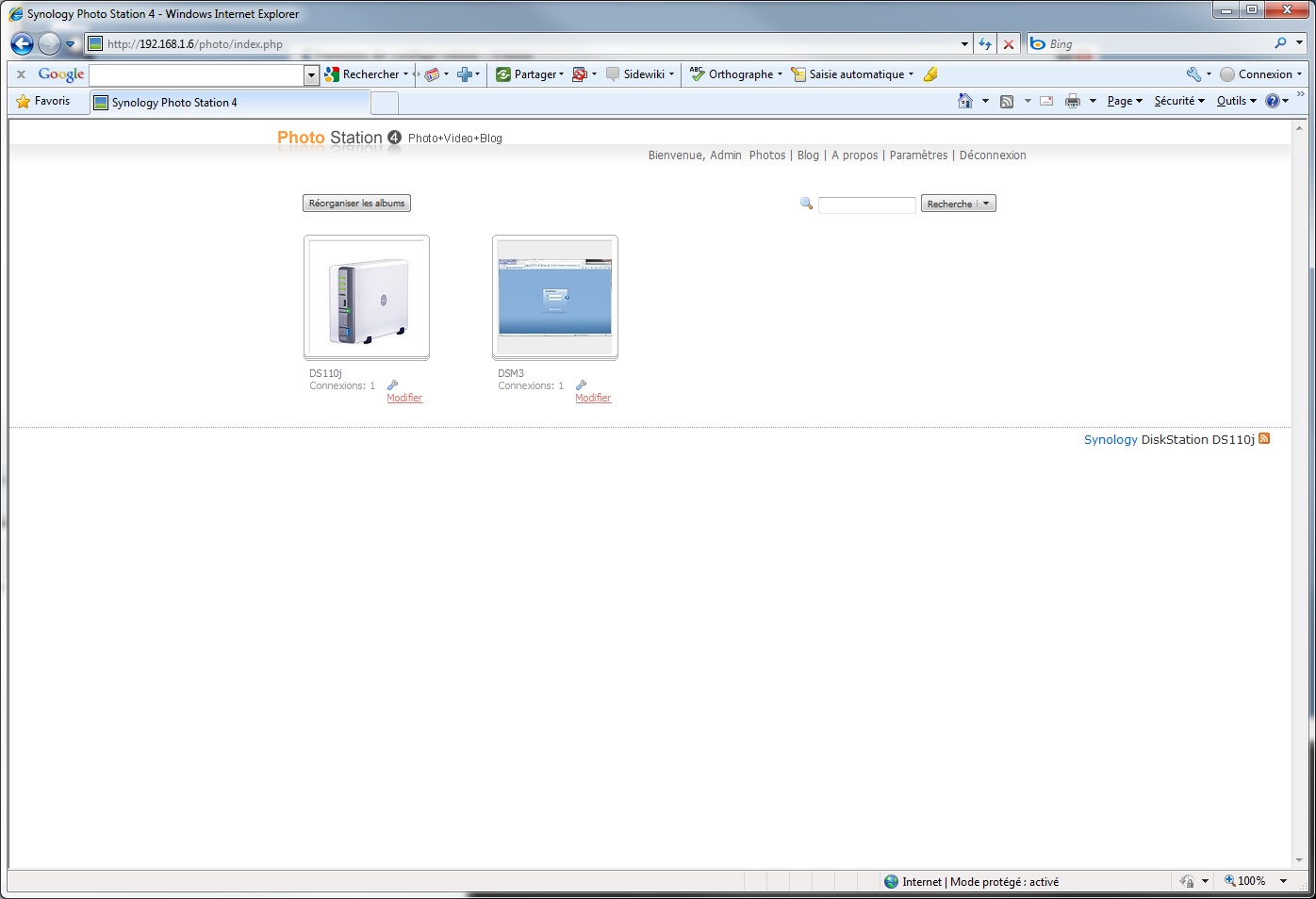Image resolution: width=1316 pixels, height=899 pixels.
Task: Click the Google toolbar wrench settings icon
Action: [x=1193, y=74]
